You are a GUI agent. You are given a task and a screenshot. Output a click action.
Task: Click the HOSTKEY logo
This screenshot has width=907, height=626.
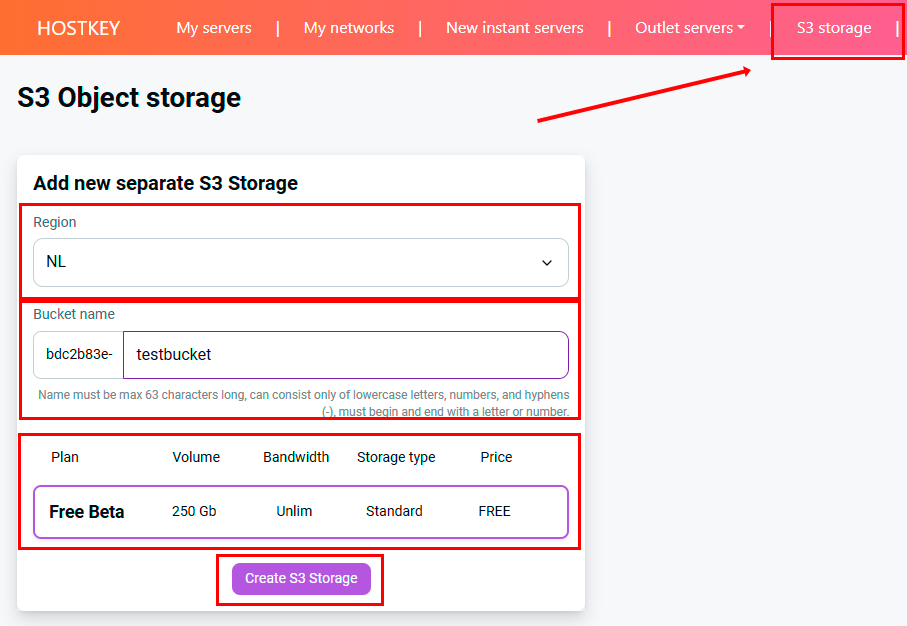(78, 28)
